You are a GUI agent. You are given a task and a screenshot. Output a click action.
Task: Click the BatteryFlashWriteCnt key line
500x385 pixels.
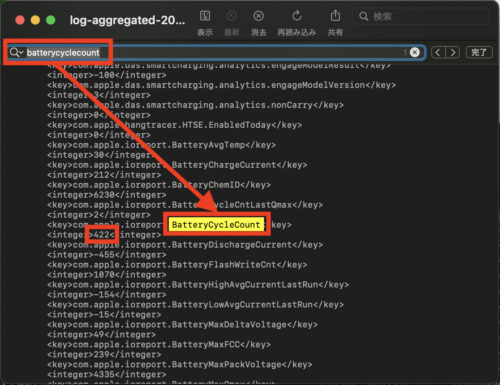pyautogui.click(x=177, y=265)
